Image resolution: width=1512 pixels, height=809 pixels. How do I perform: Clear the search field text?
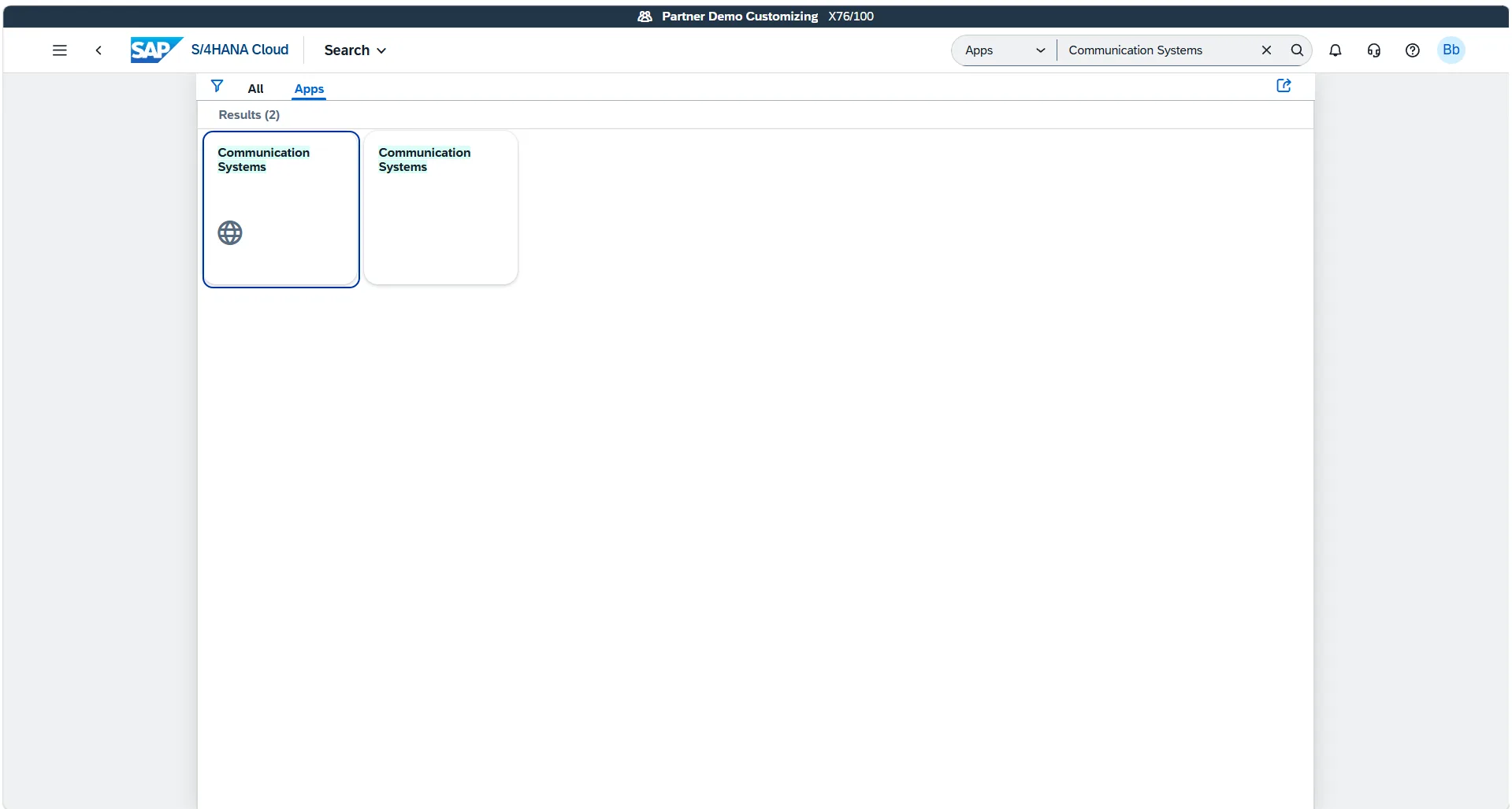[1266, 50]
